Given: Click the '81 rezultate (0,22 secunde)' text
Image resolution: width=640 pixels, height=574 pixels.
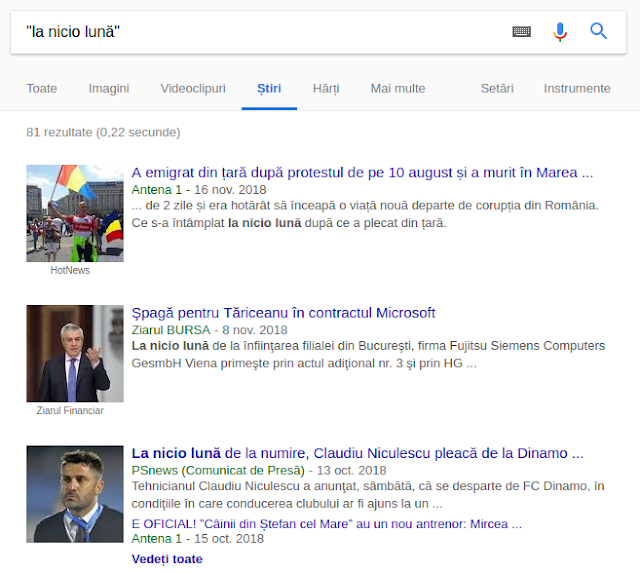Looking at the screenshot, I should [103, 132].
